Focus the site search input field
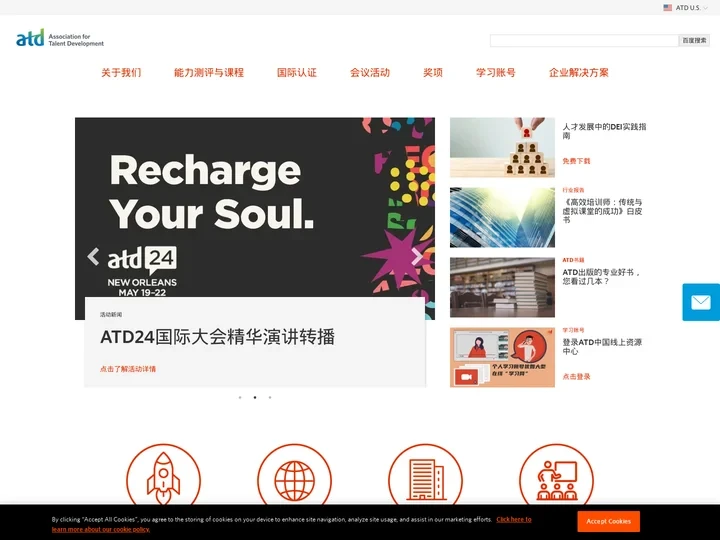720x540 pixels. [584, 40]
